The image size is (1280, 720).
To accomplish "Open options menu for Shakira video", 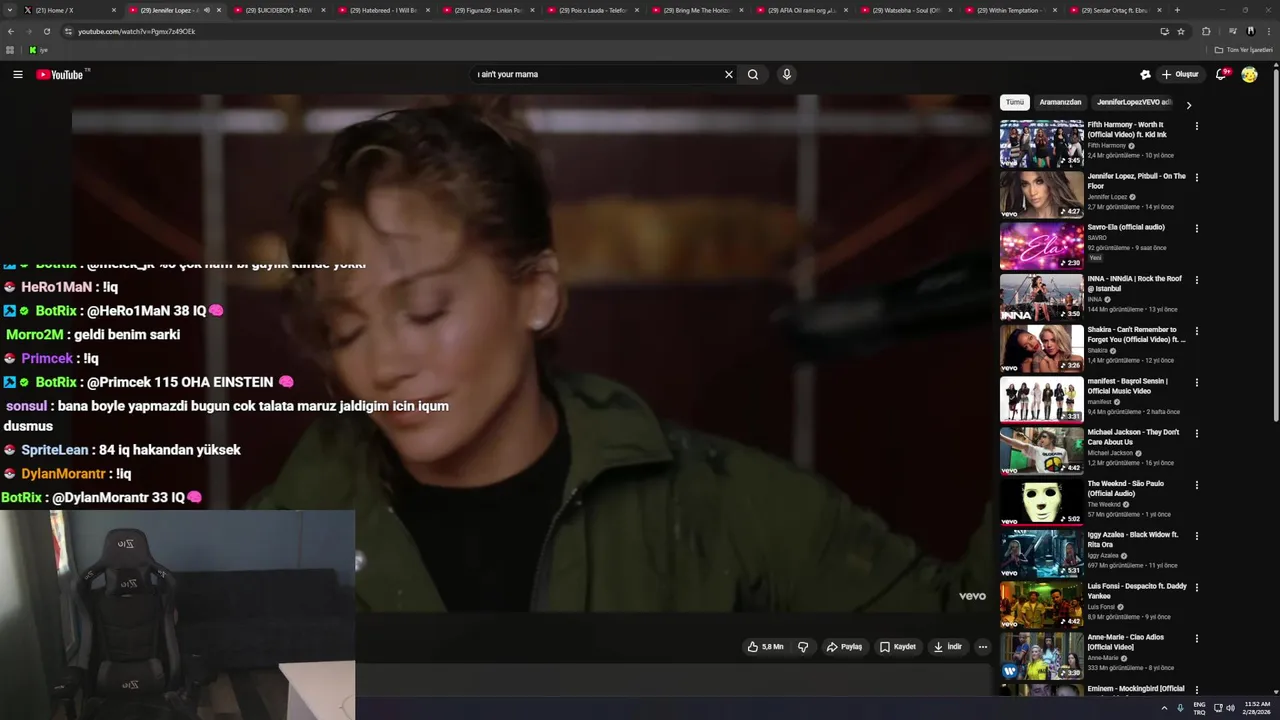I will [x=1196, y=331].
